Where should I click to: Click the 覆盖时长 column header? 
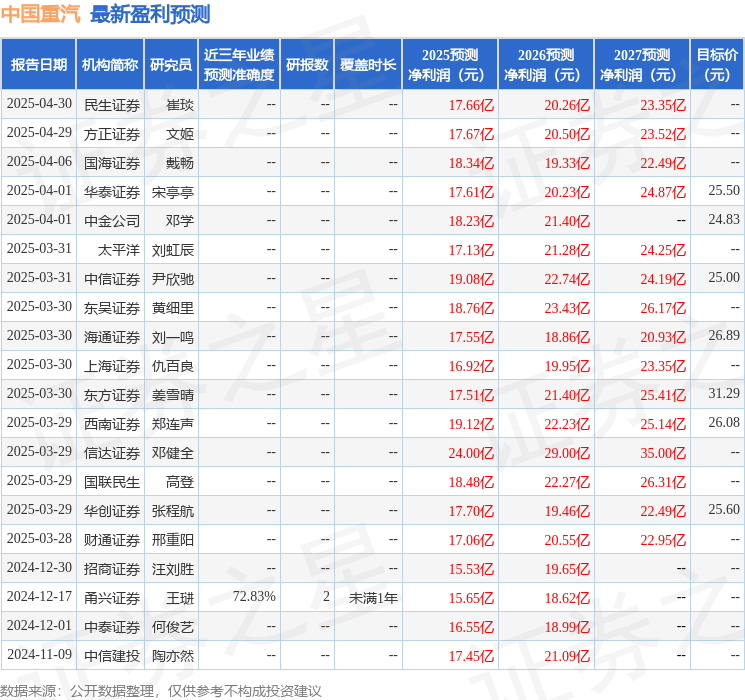click(x=368, y=65)
